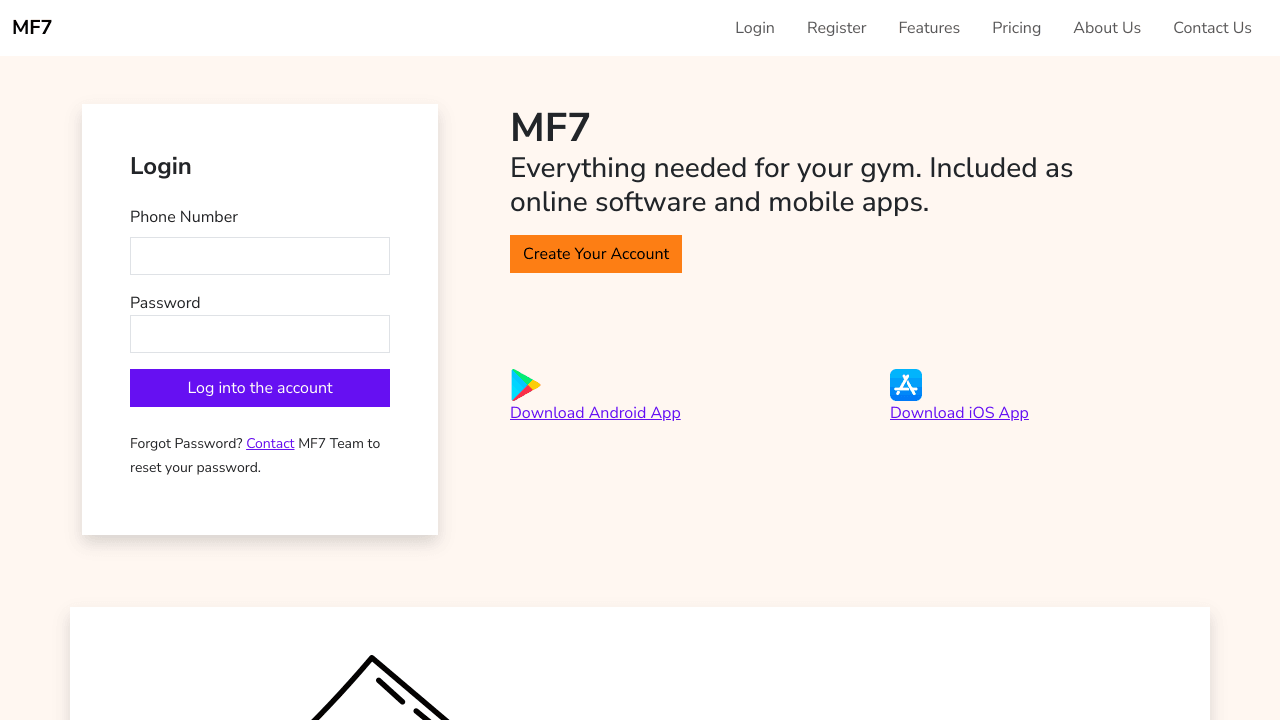Image resolution: width=1280 pixels, height=720 pixels.
Task: Follow the Download iOS App link
Action: click(959, 413)
